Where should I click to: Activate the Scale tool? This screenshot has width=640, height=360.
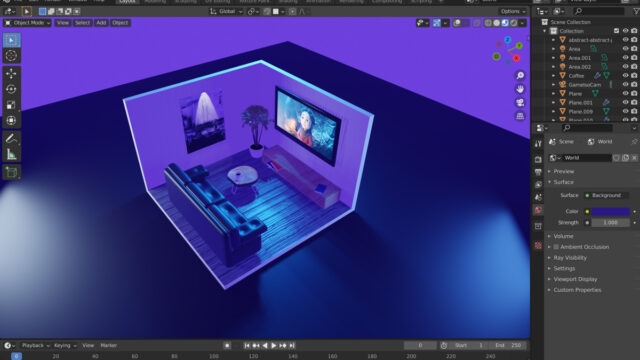tap(11, 105)
